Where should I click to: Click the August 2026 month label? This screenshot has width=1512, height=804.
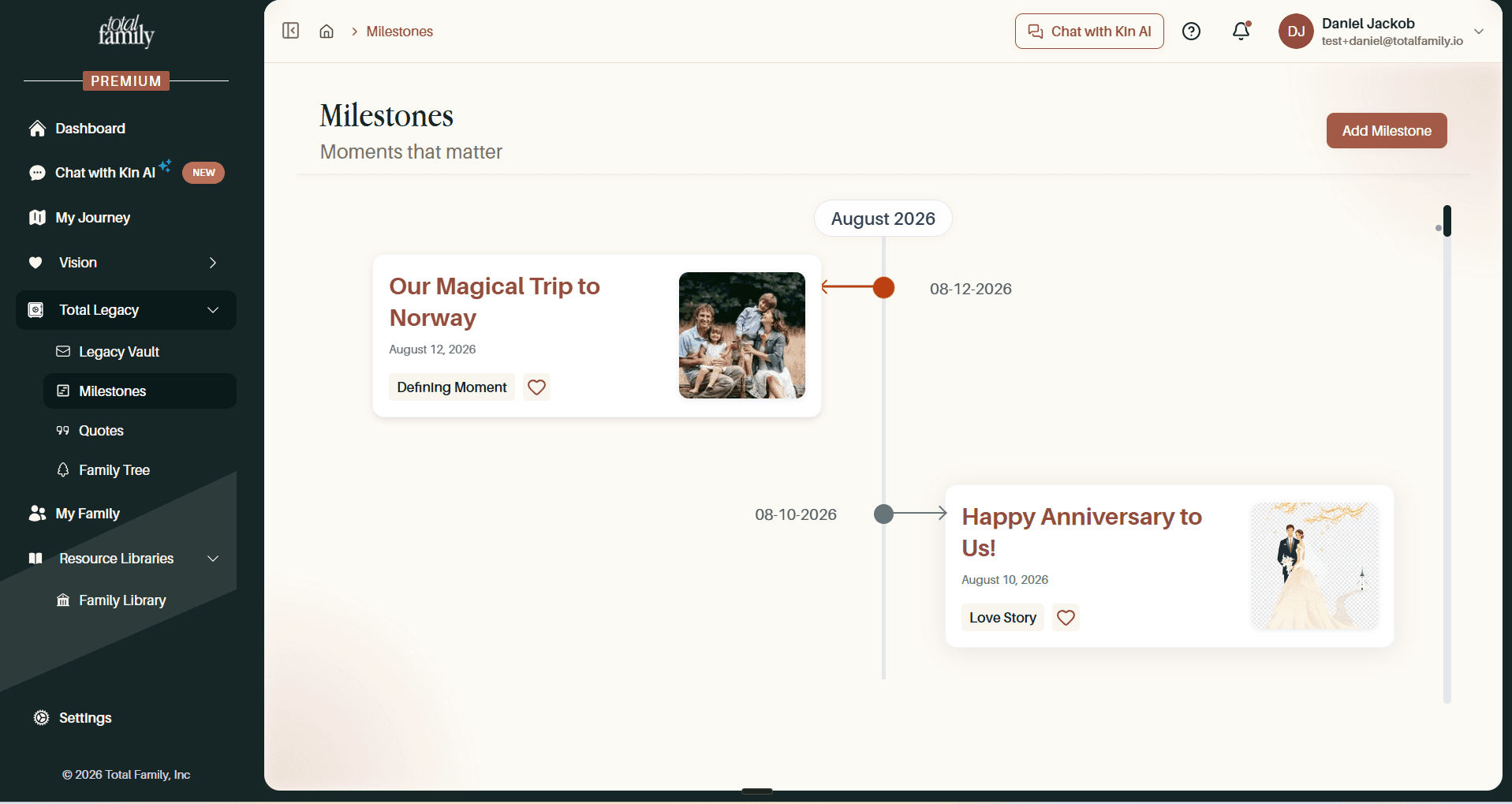(x=883, y=219)
